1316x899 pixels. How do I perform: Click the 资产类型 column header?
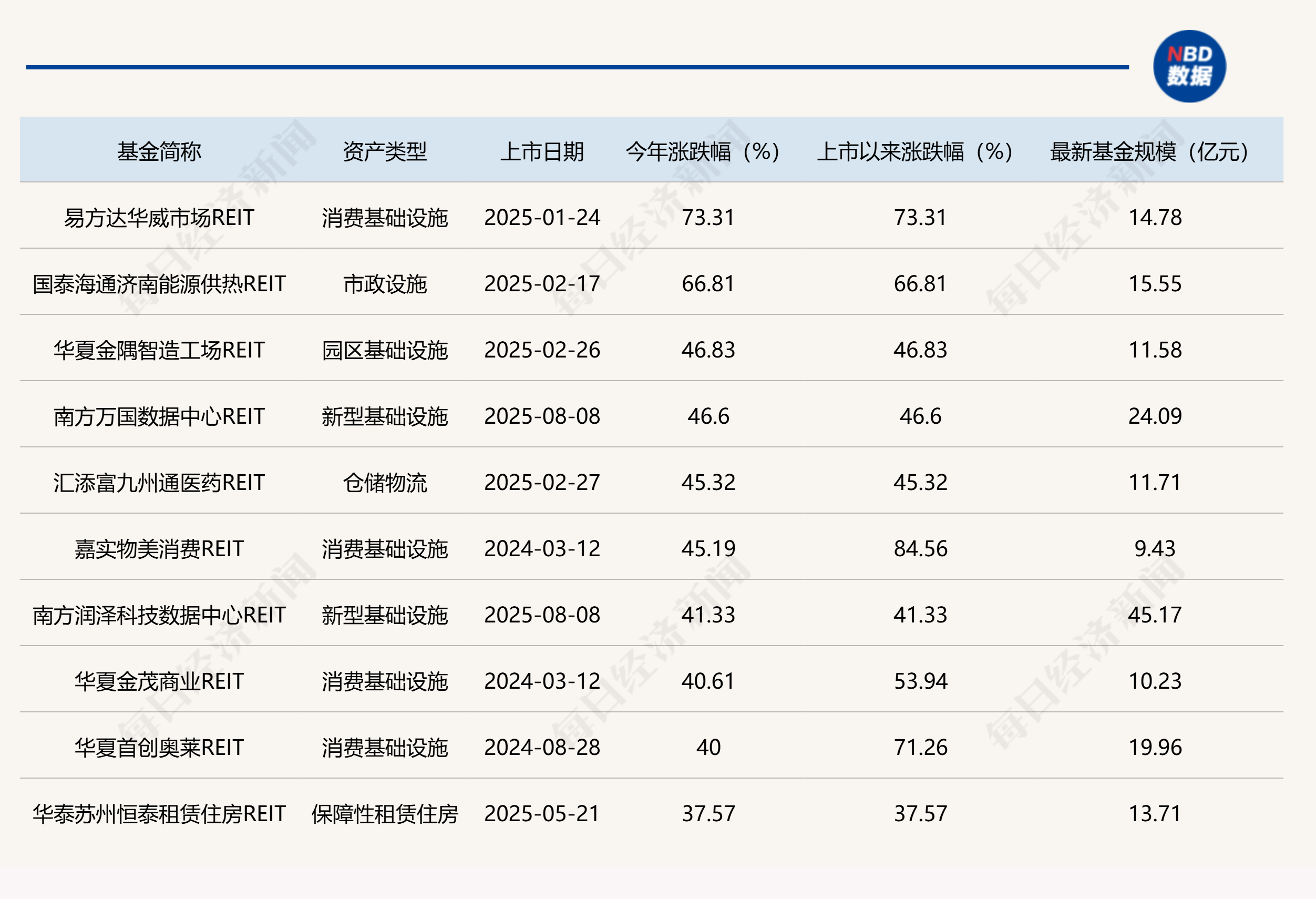[385, 151]
